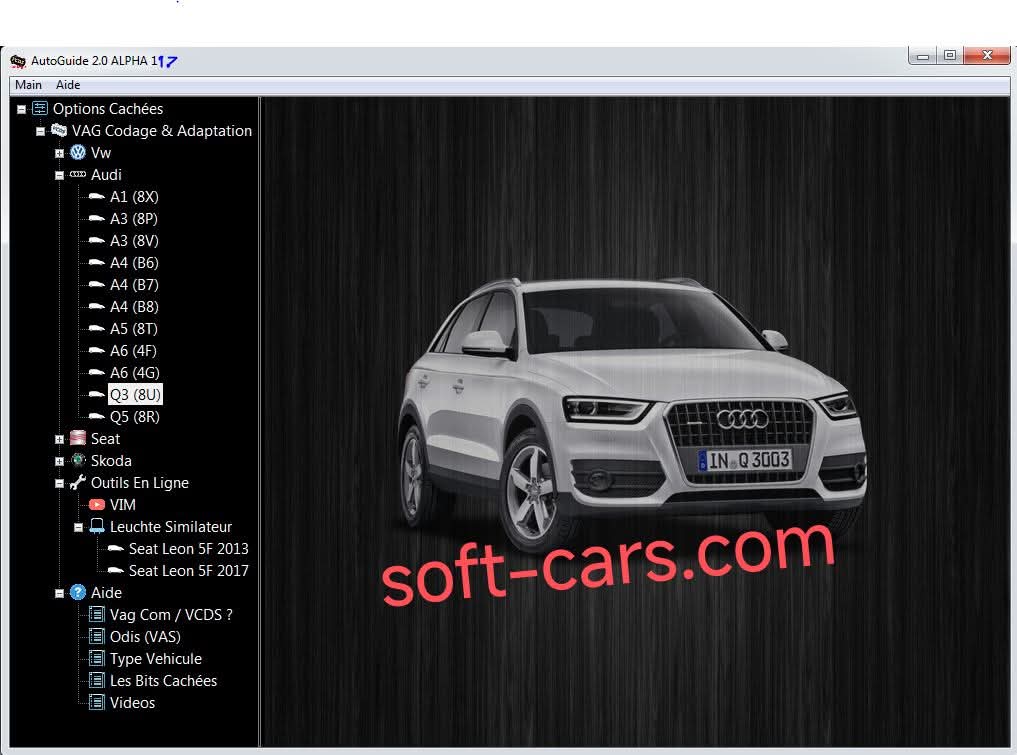Image resolution: width=1017 pixels, height=755 pixels.
Task: Choose the Q5 (8R) entry
Action: 134,417
